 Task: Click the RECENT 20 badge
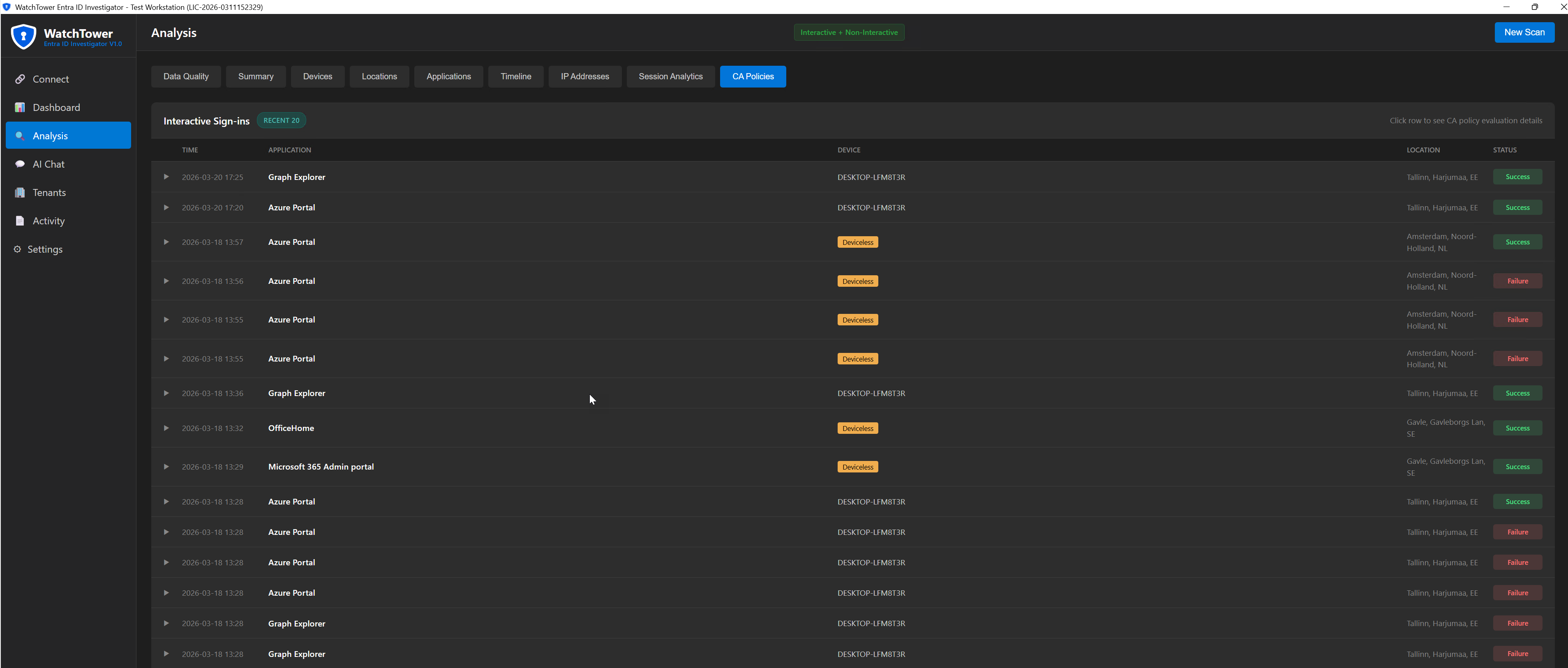point(281,120)
